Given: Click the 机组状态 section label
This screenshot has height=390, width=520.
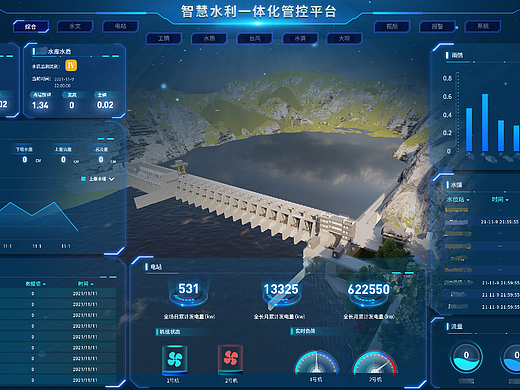Looking at the screenshot, I should pos(170,332).
